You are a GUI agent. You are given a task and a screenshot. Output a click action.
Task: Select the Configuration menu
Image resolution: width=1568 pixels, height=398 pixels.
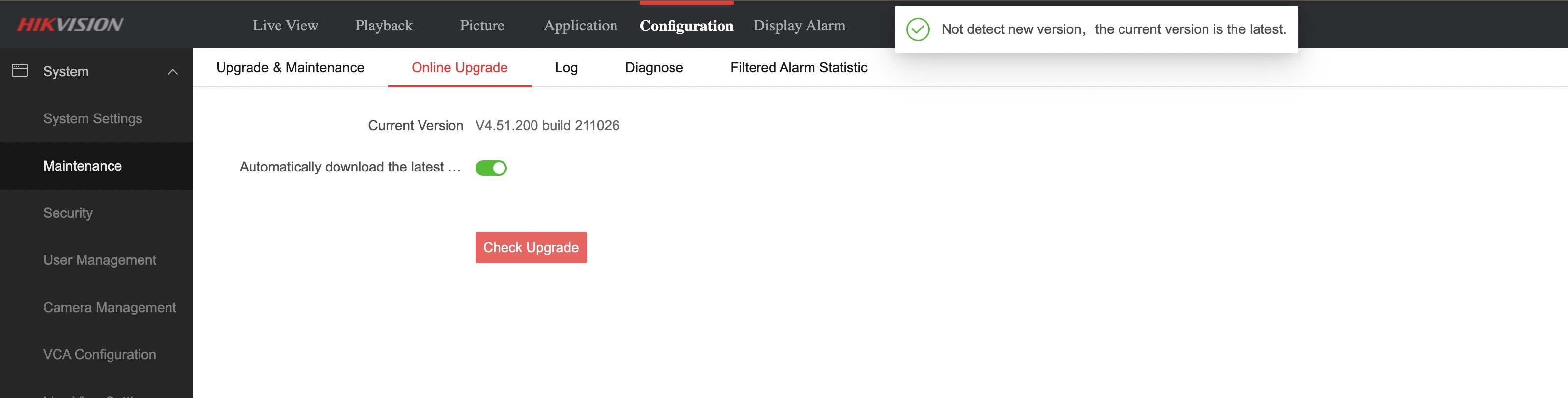(686, 26)
